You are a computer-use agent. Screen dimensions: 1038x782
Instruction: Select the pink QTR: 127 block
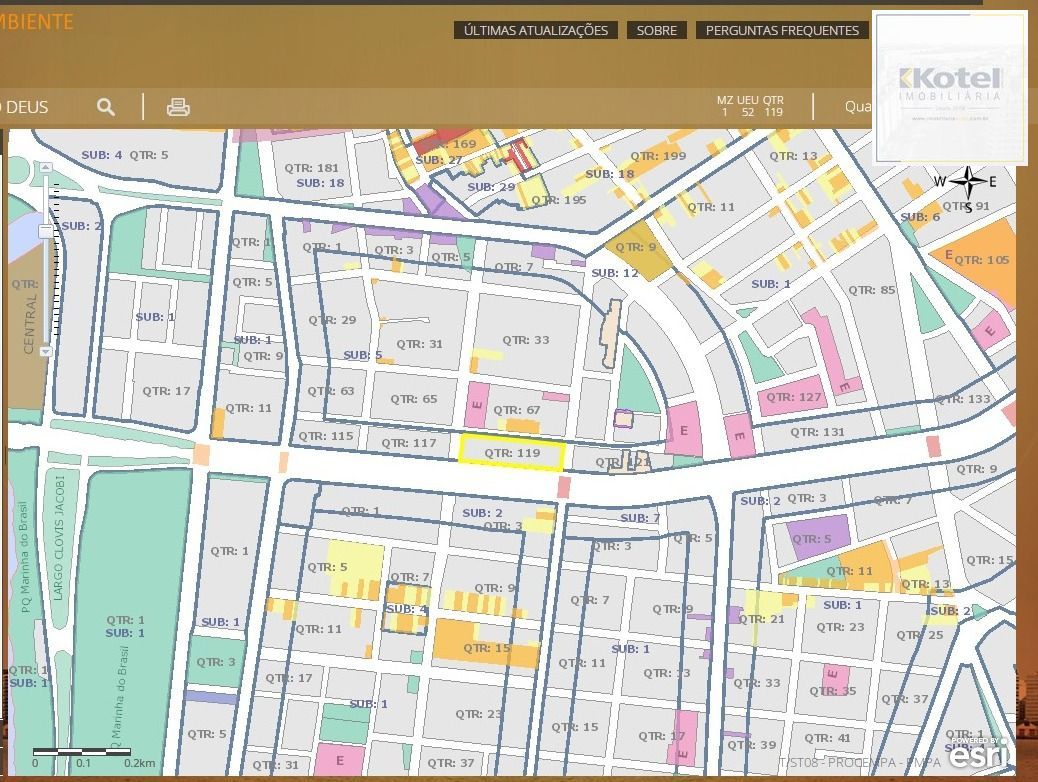[793, 397]
